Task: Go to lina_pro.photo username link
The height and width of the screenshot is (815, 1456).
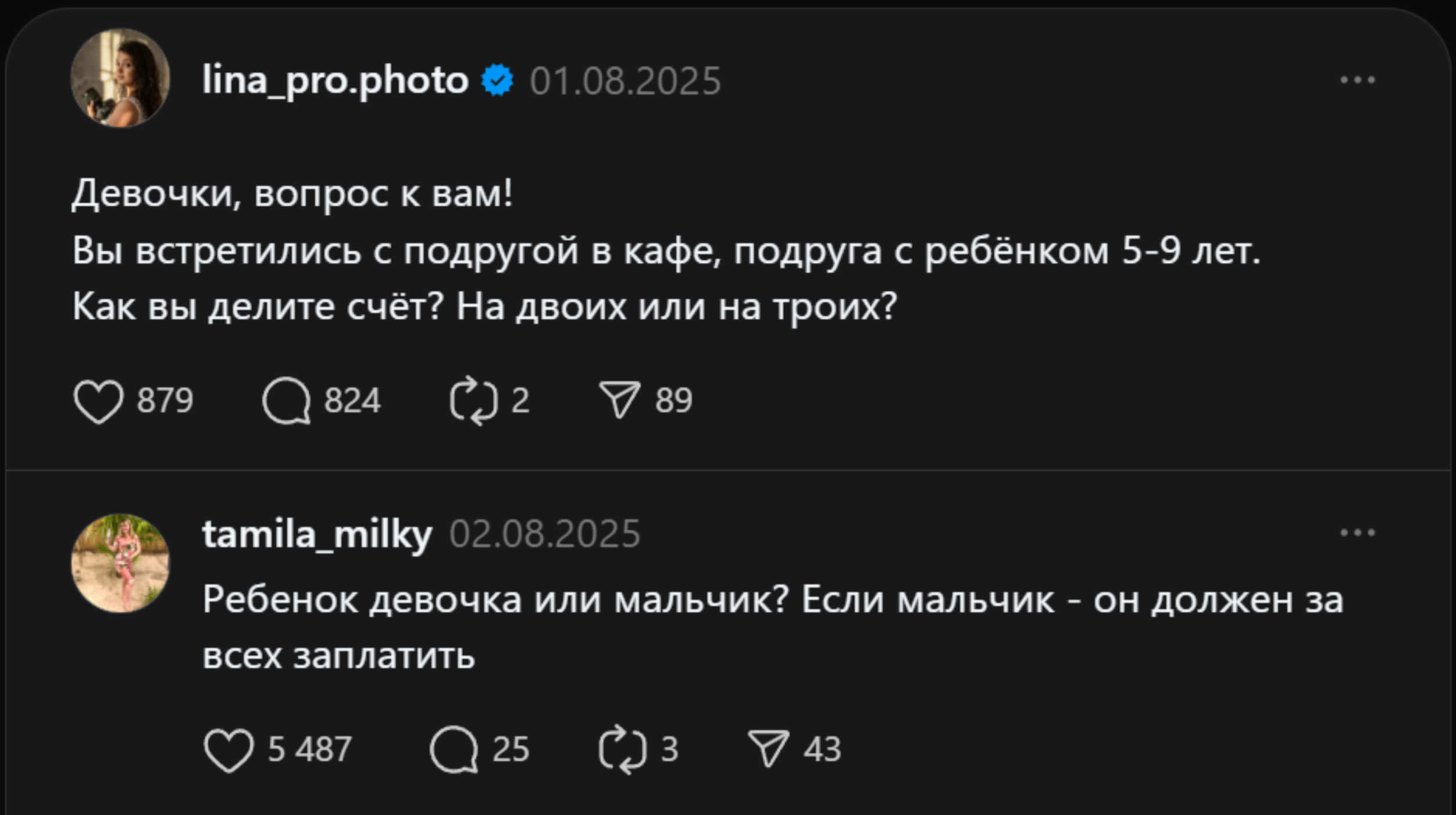Action: pyautogui.click(x=335, y=80)
